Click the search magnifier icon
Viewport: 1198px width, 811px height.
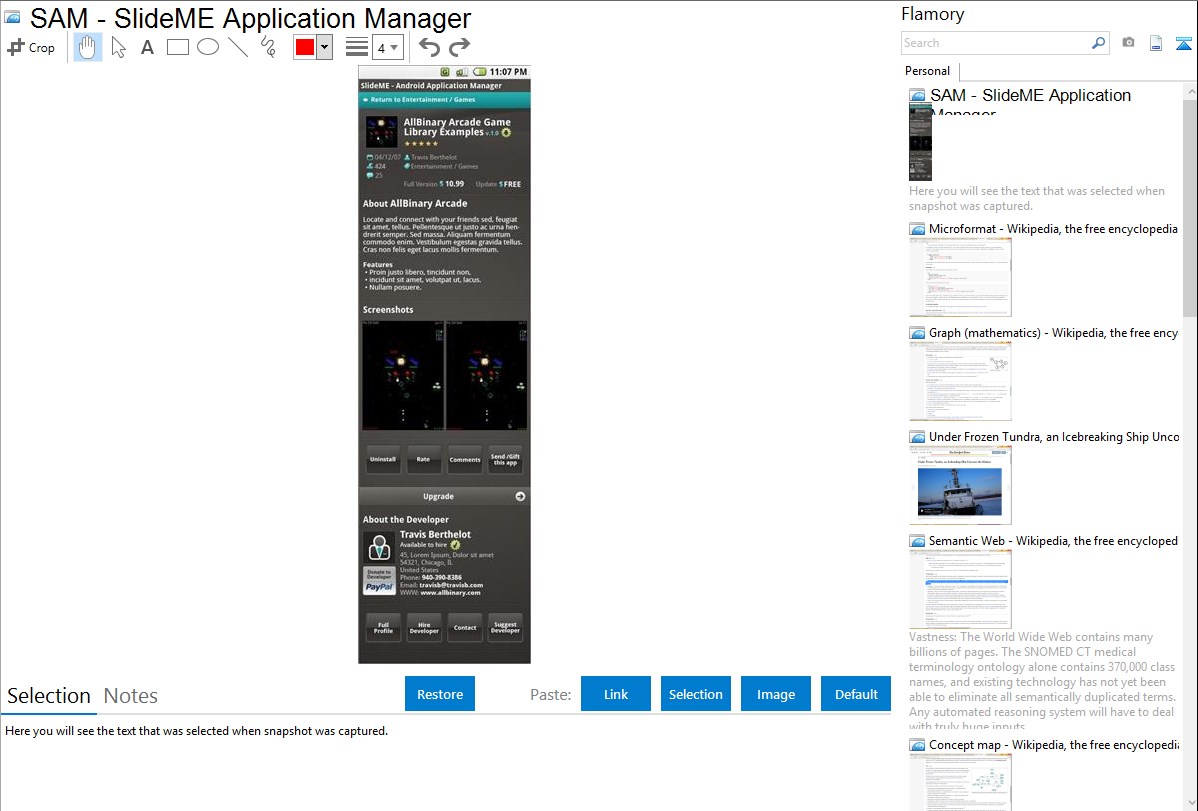coord(1098,43)
